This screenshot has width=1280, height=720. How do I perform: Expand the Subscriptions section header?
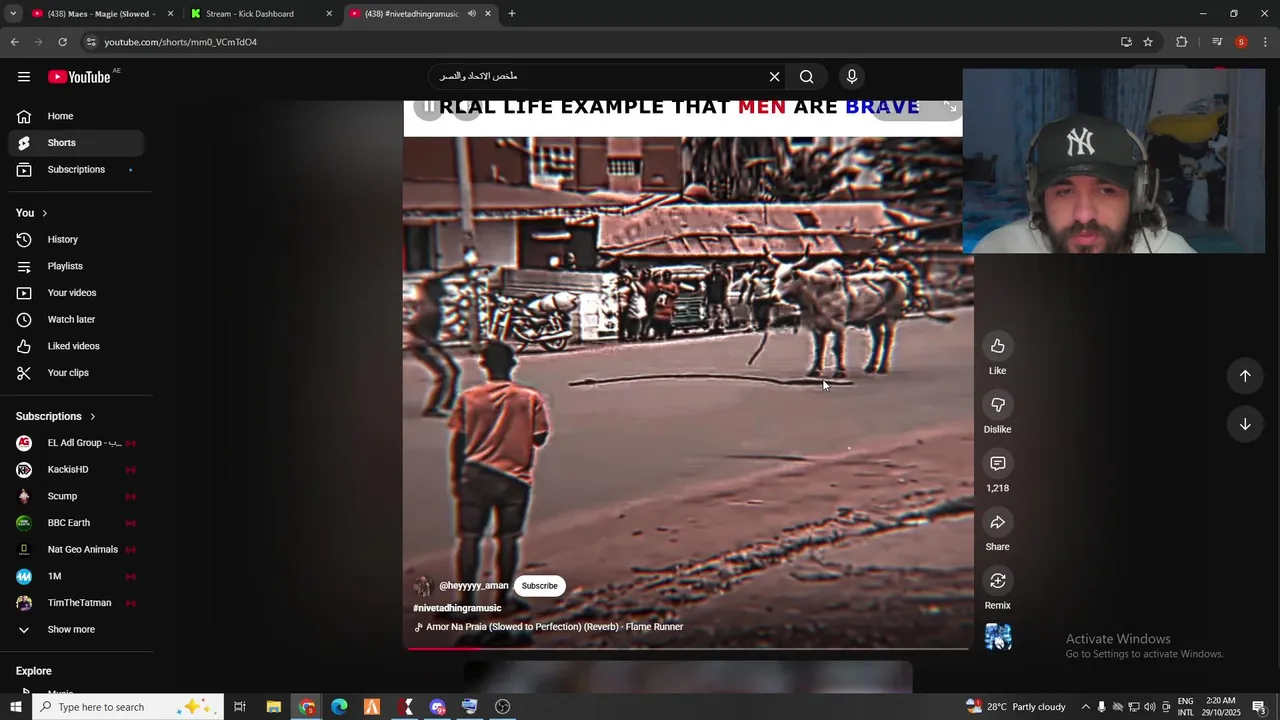[56, 416]
